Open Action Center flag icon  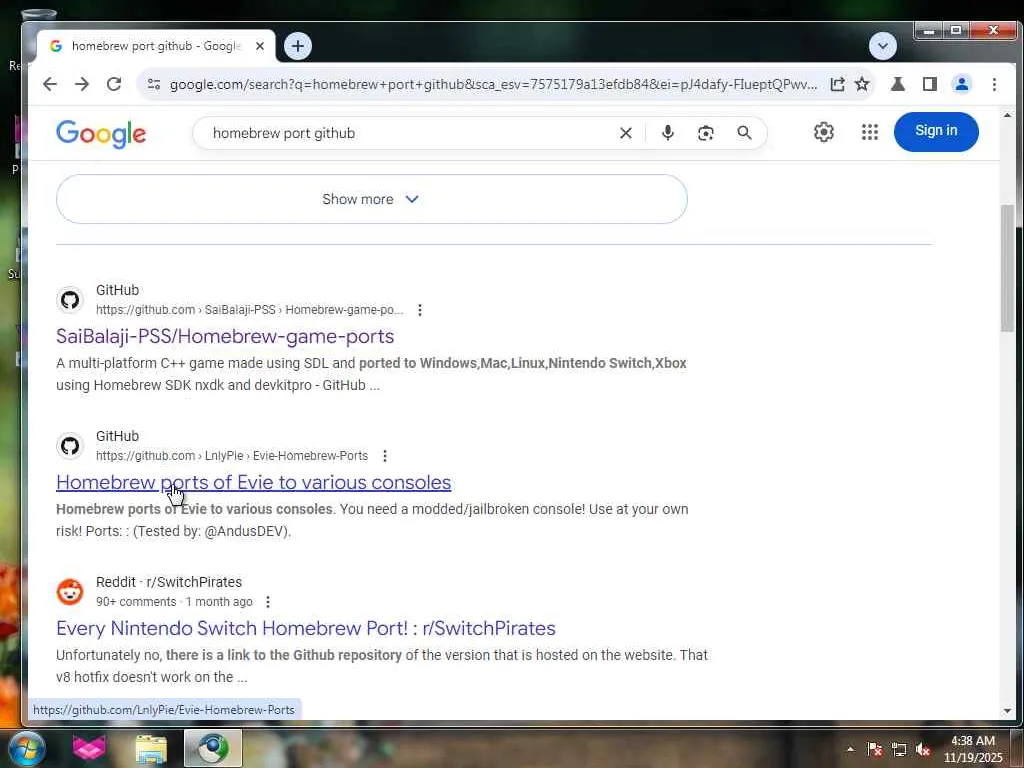(874, 749)
